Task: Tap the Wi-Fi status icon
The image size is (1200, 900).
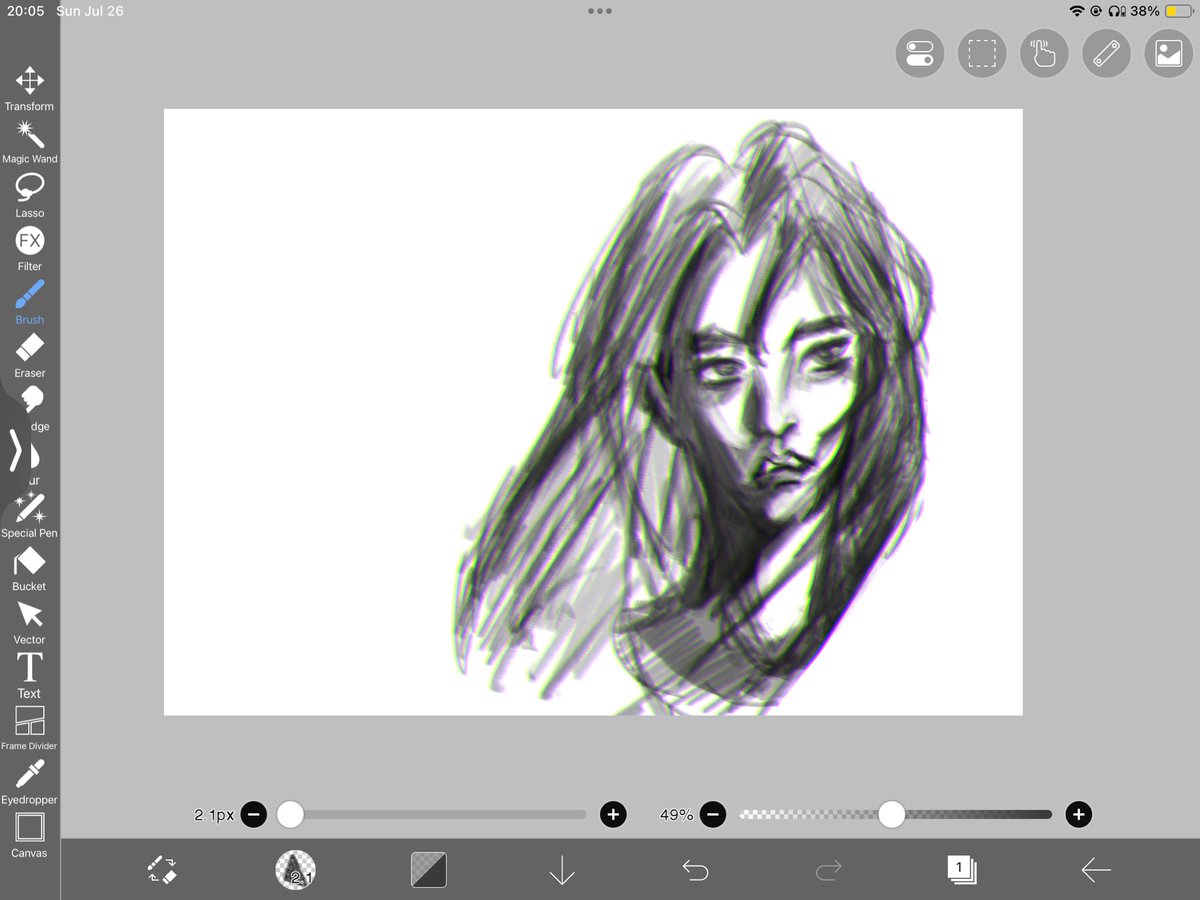Action: pos(1077,11)
